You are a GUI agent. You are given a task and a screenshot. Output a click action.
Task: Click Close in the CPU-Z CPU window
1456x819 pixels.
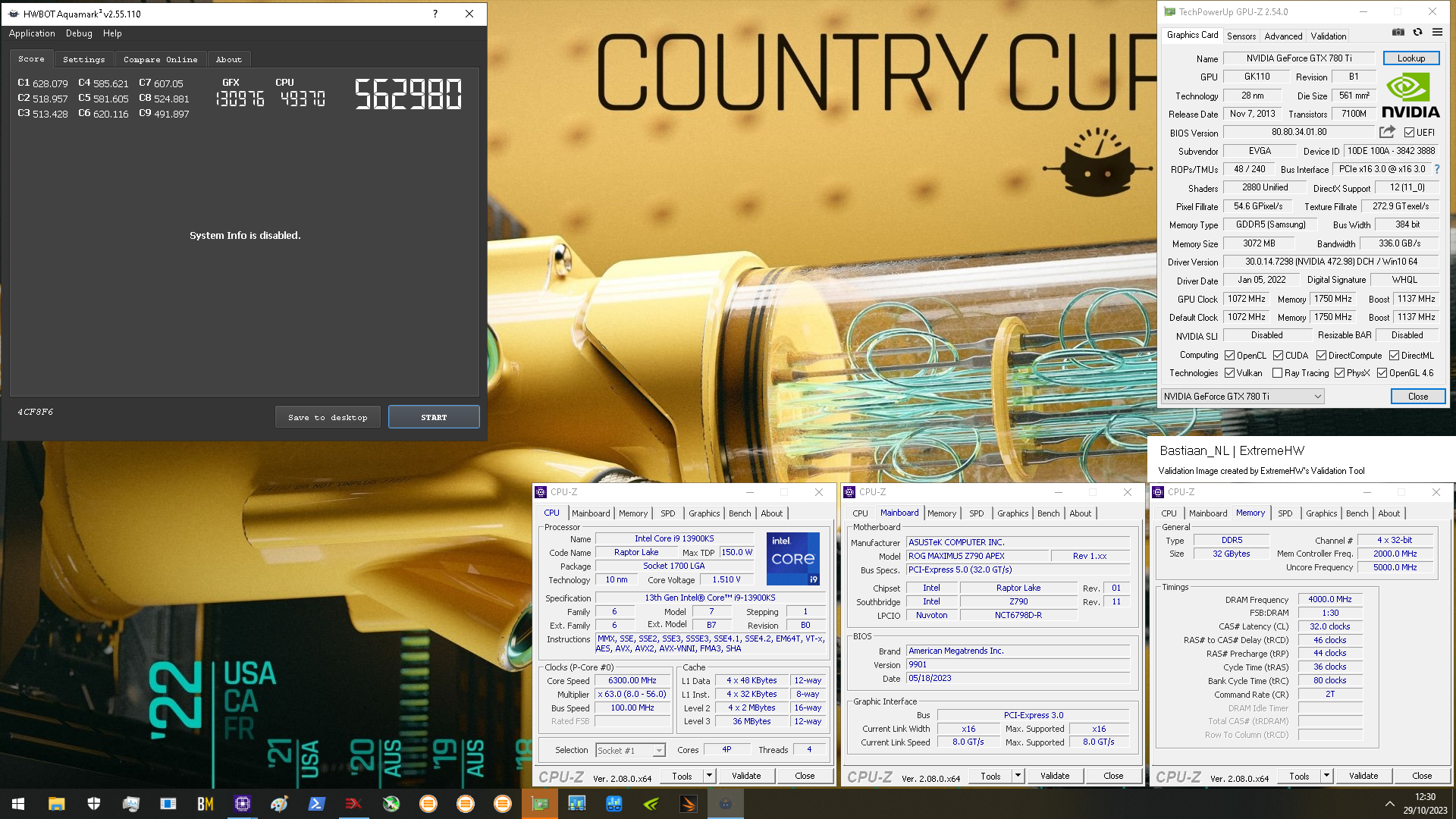(x=805, y=776)
